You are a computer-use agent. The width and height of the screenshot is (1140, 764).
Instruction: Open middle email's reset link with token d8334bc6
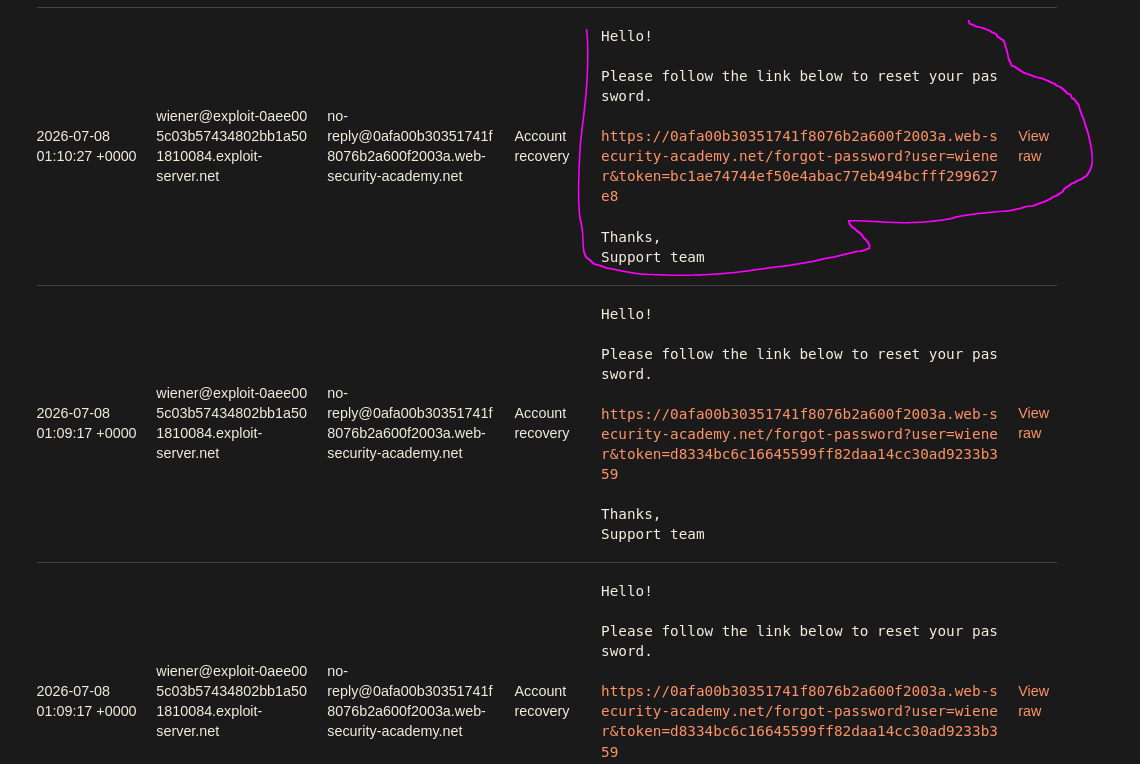click(799, 443)
